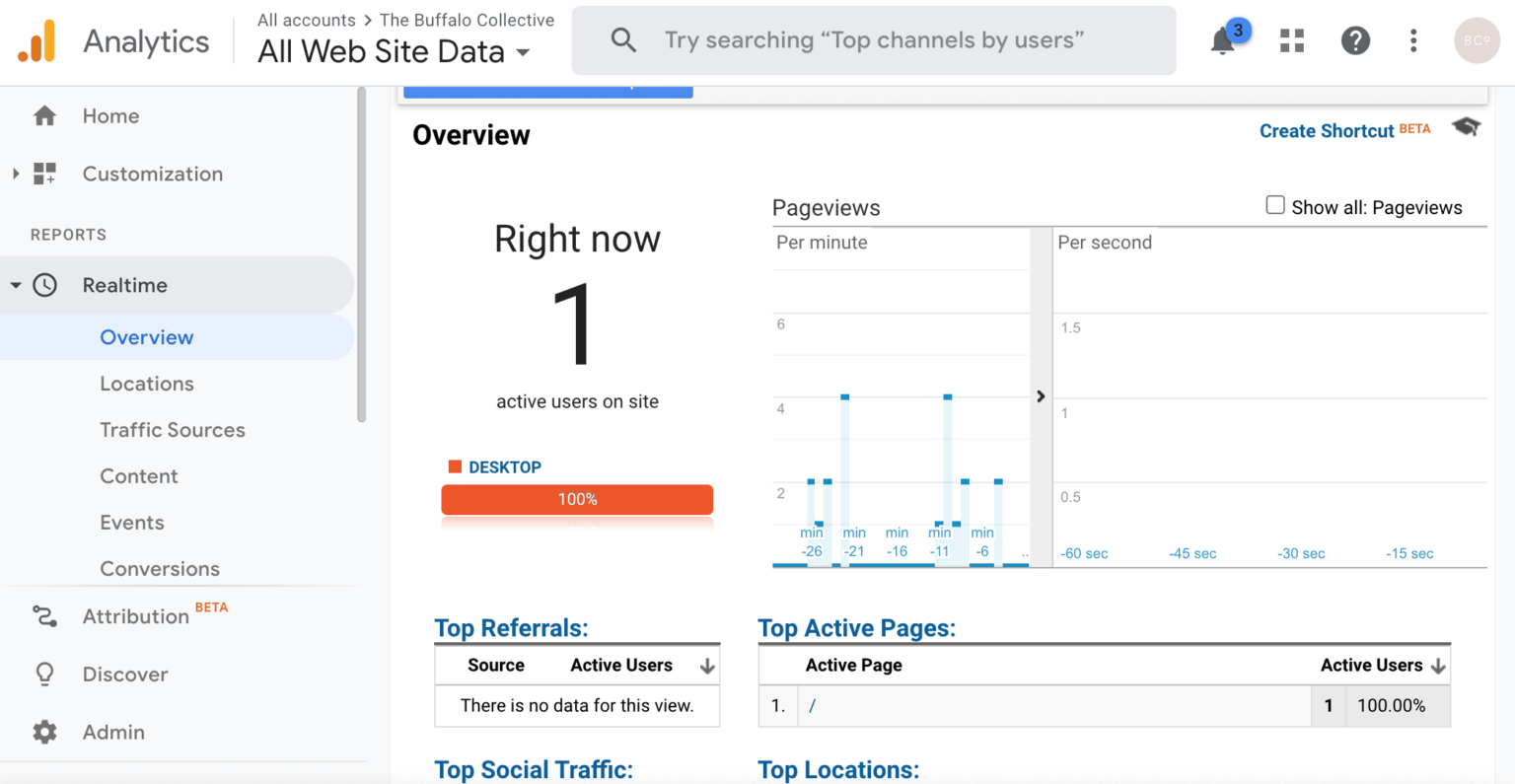Image resolution: width=1515 pixels, height=784 pixels.
Task: Open the Locations report
Action: pos(146,384)
